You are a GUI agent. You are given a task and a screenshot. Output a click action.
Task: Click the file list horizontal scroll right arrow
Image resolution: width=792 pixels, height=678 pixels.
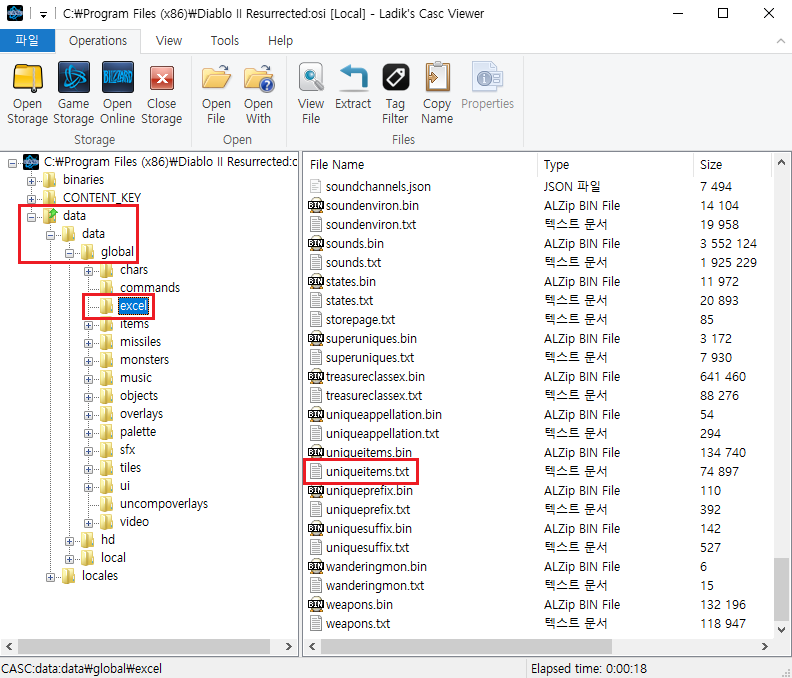[765, 646]
